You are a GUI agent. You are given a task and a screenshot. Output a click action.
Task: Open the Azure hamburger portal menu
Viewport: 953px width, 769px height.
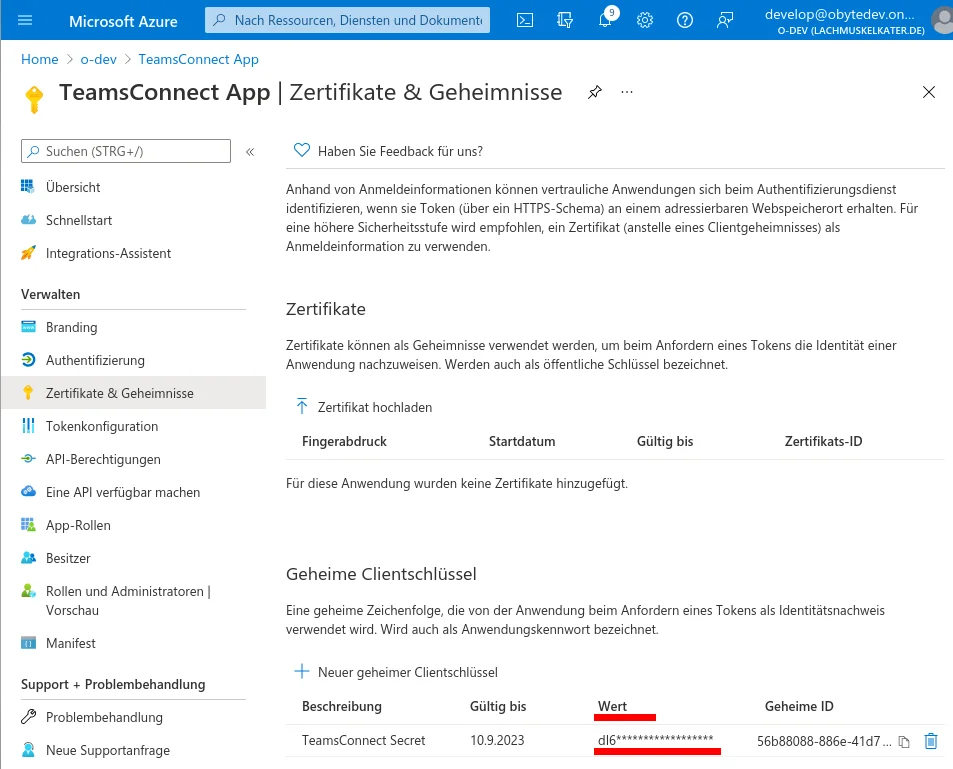click(26, 20)
